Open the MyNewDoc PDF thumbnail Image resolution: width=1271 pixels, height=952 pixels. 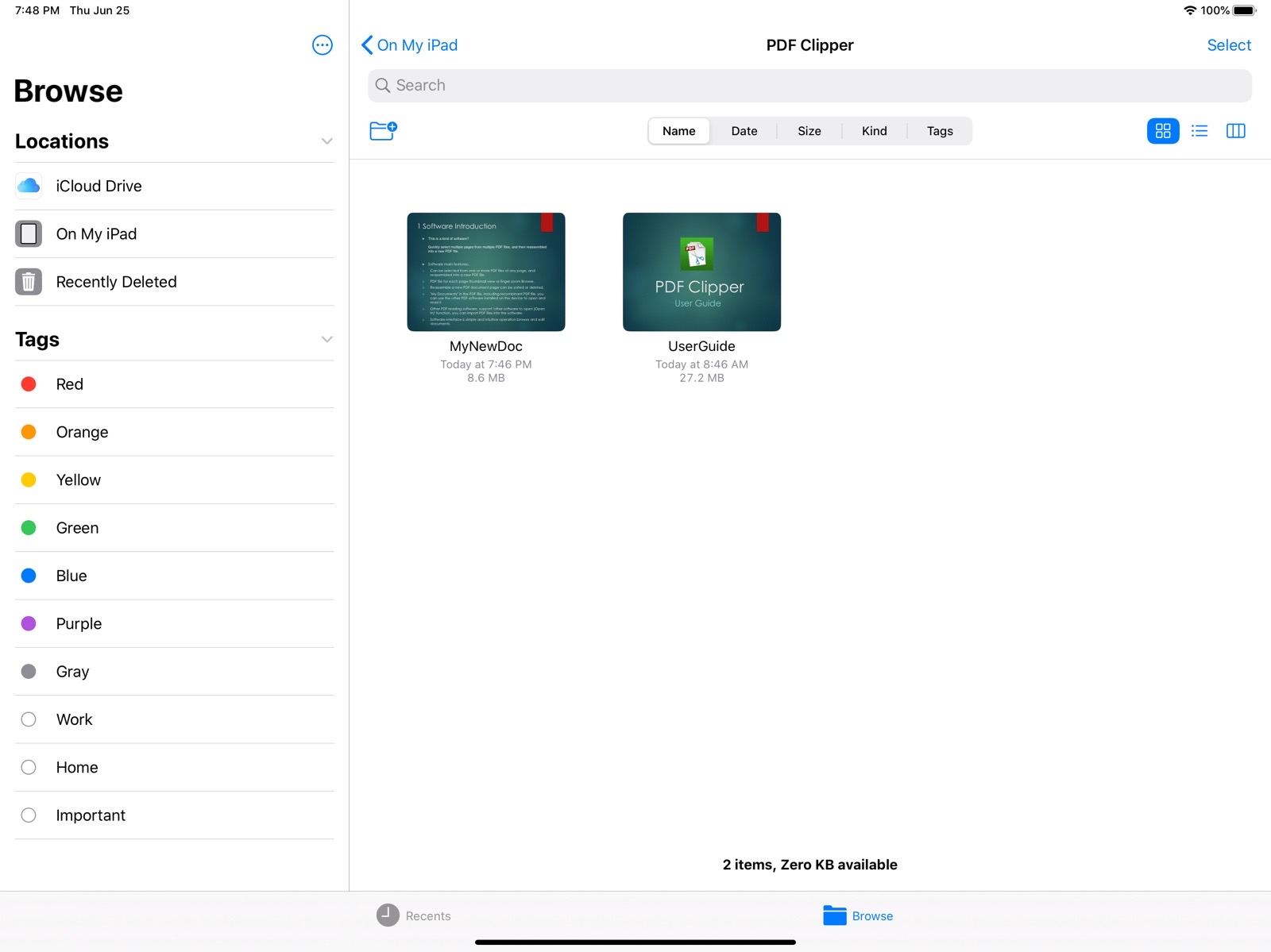[485, 272]
